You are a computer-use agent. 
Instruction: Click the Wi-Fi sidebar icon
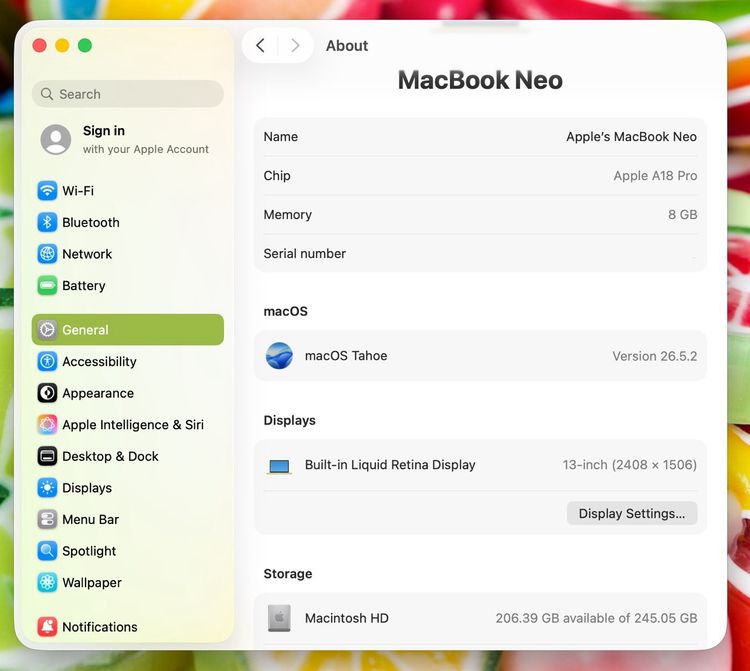pos(47,191)
